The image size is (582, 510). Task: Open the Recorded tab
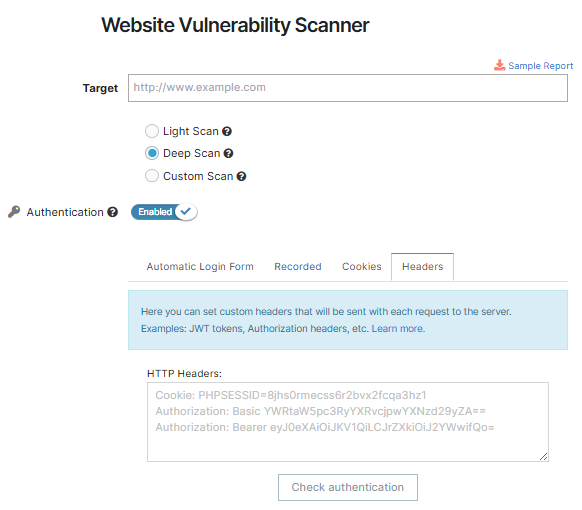(298, 267)
